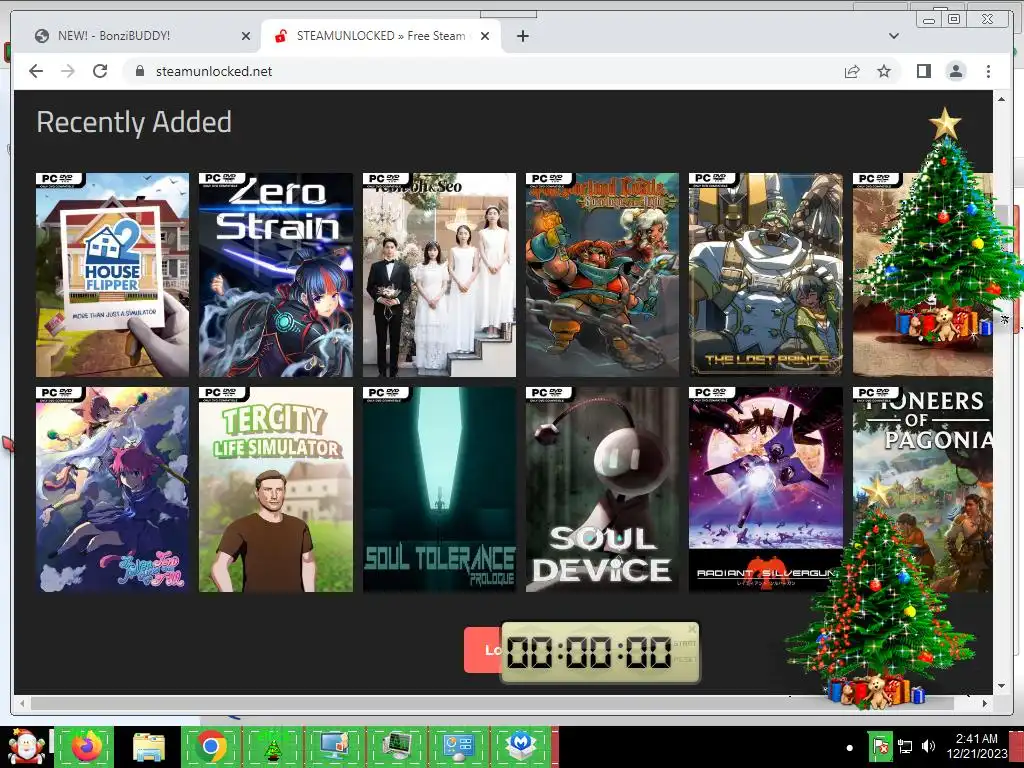This screenshot has width=1024, height=768.
Task: Open the browser side panel
Action: (x=923, y=71)
